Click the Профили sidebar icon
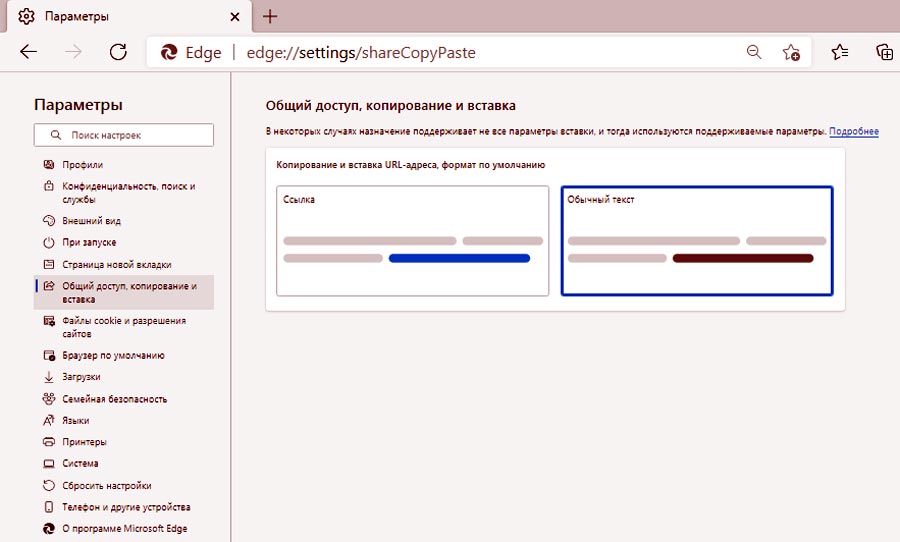900x542 pixels. click(x=49, y=165)
